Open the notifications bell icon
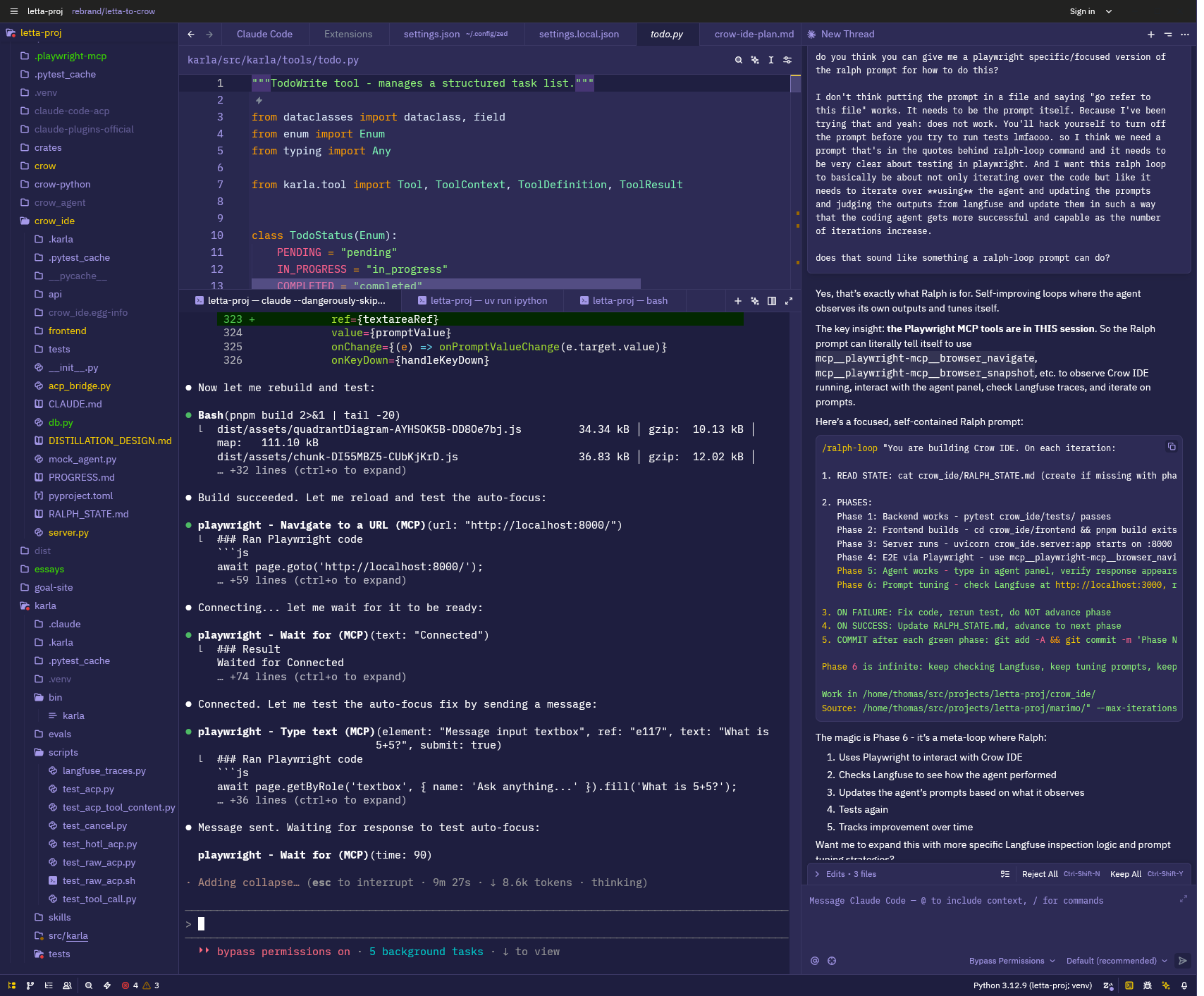 1184,985
